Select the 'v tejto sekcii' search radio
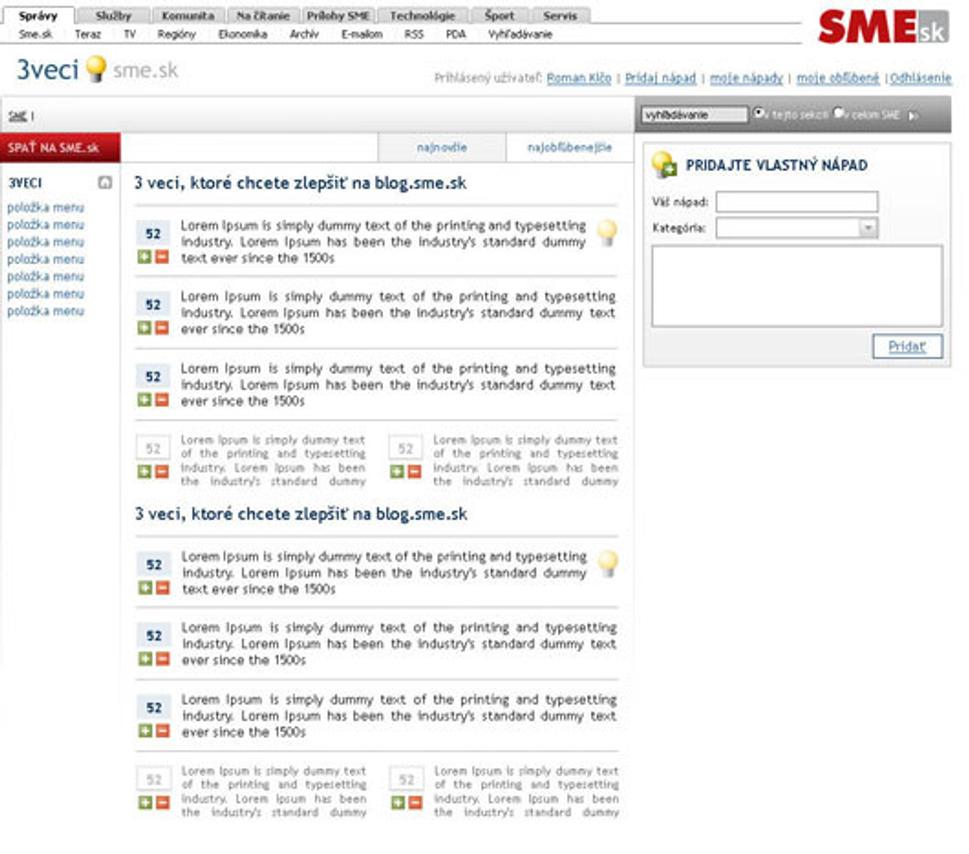 point(758,113)
